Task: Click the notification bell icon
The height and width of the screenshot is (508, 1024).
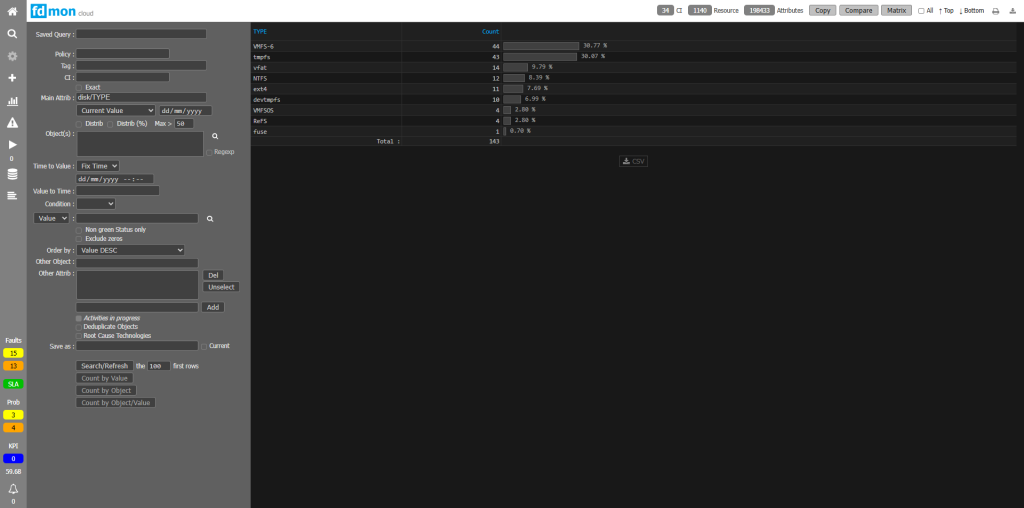Action: tap(12, 488)
